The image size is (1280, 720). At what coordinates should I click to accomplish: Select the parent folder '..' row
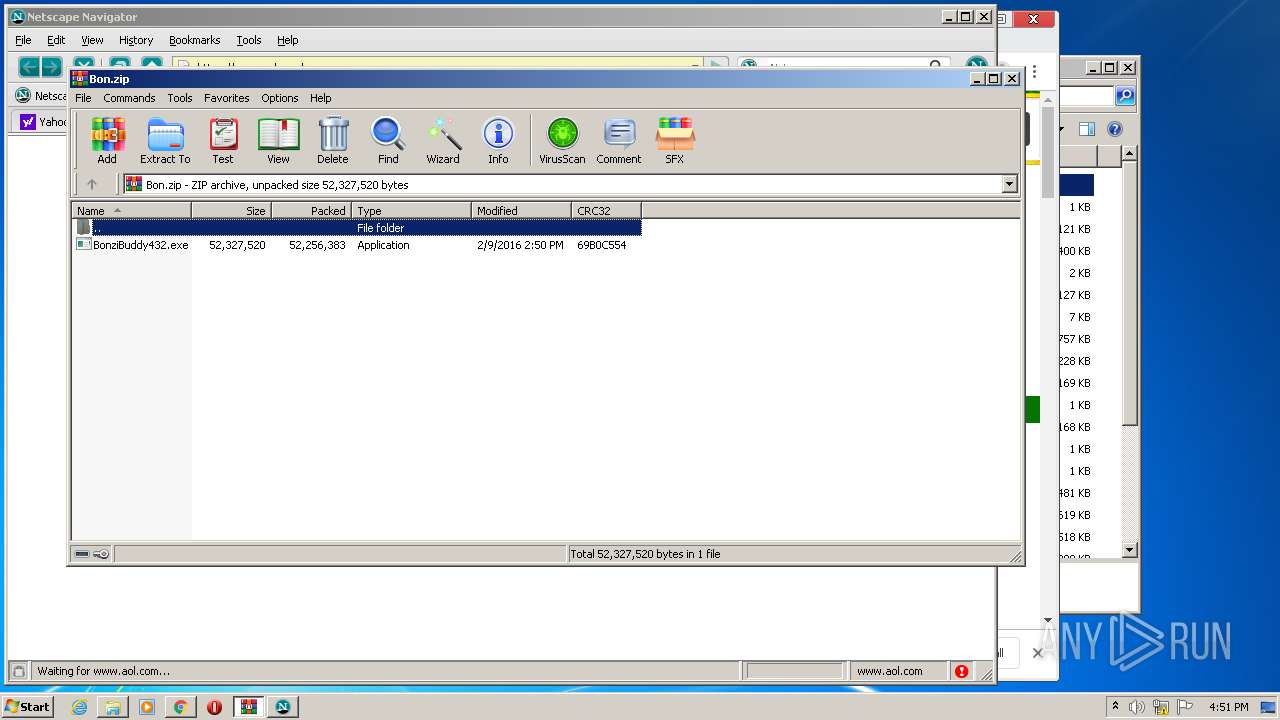click(357, 228)
